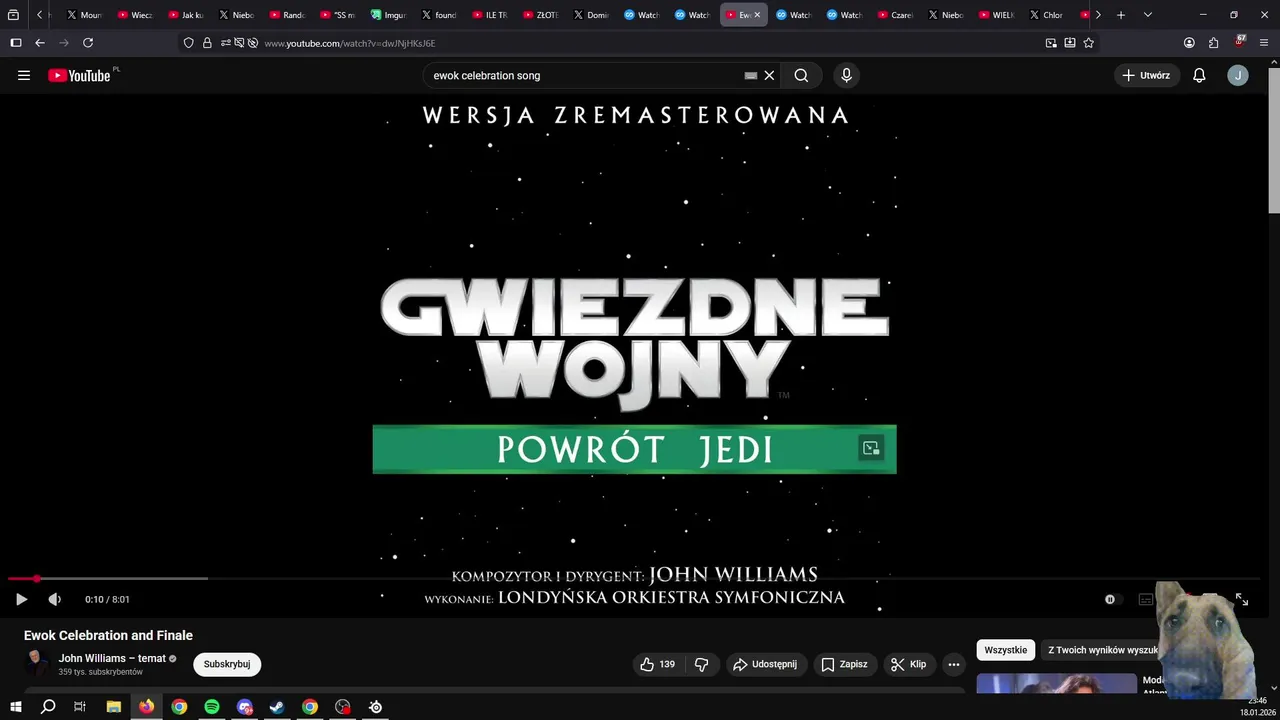The image size is (1280, 720).
Task: Open Steam from the taskbar
Action: pos(277,707)
